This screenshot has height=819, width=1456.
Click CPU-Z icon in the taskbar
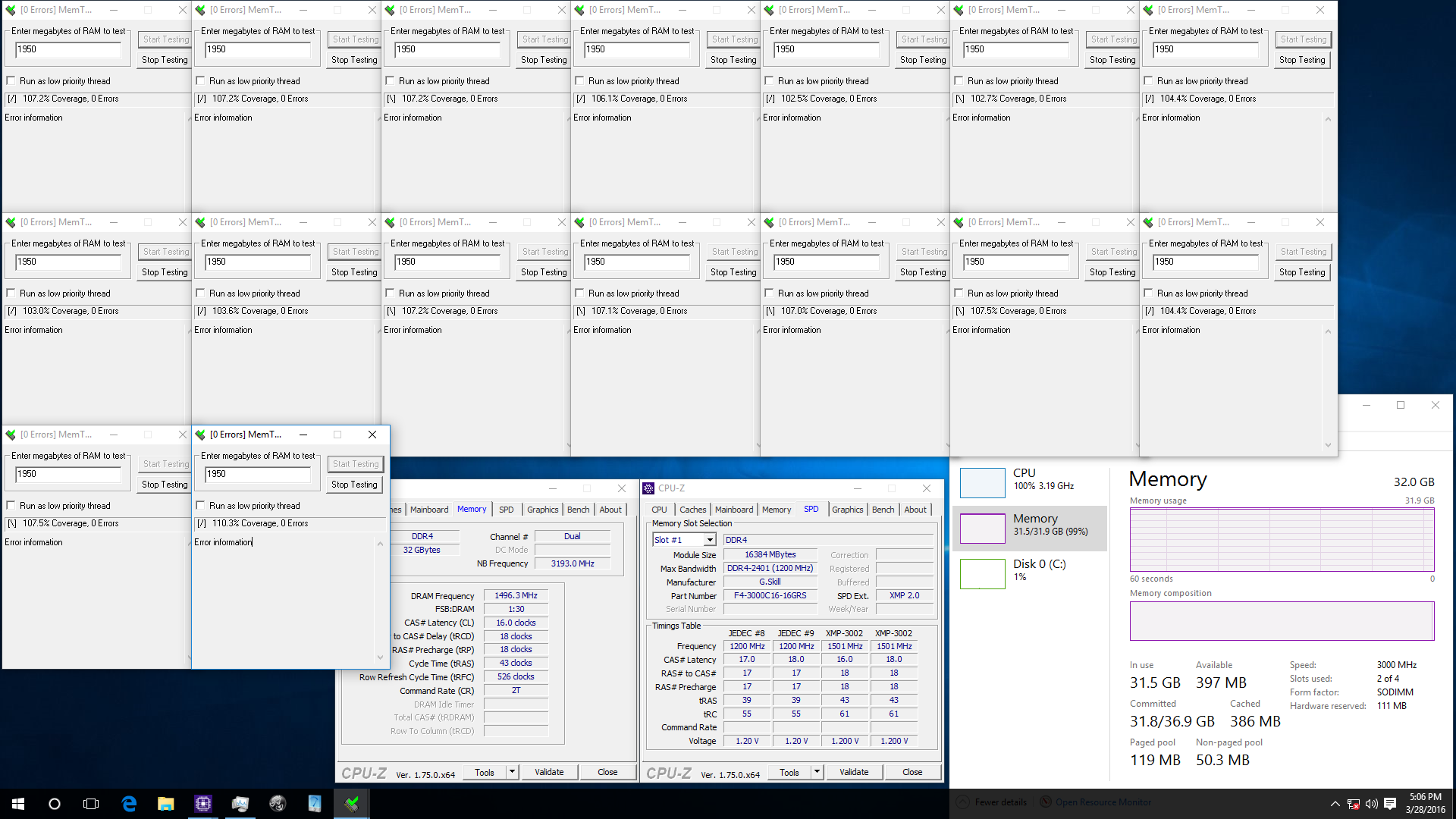(202, 804)
